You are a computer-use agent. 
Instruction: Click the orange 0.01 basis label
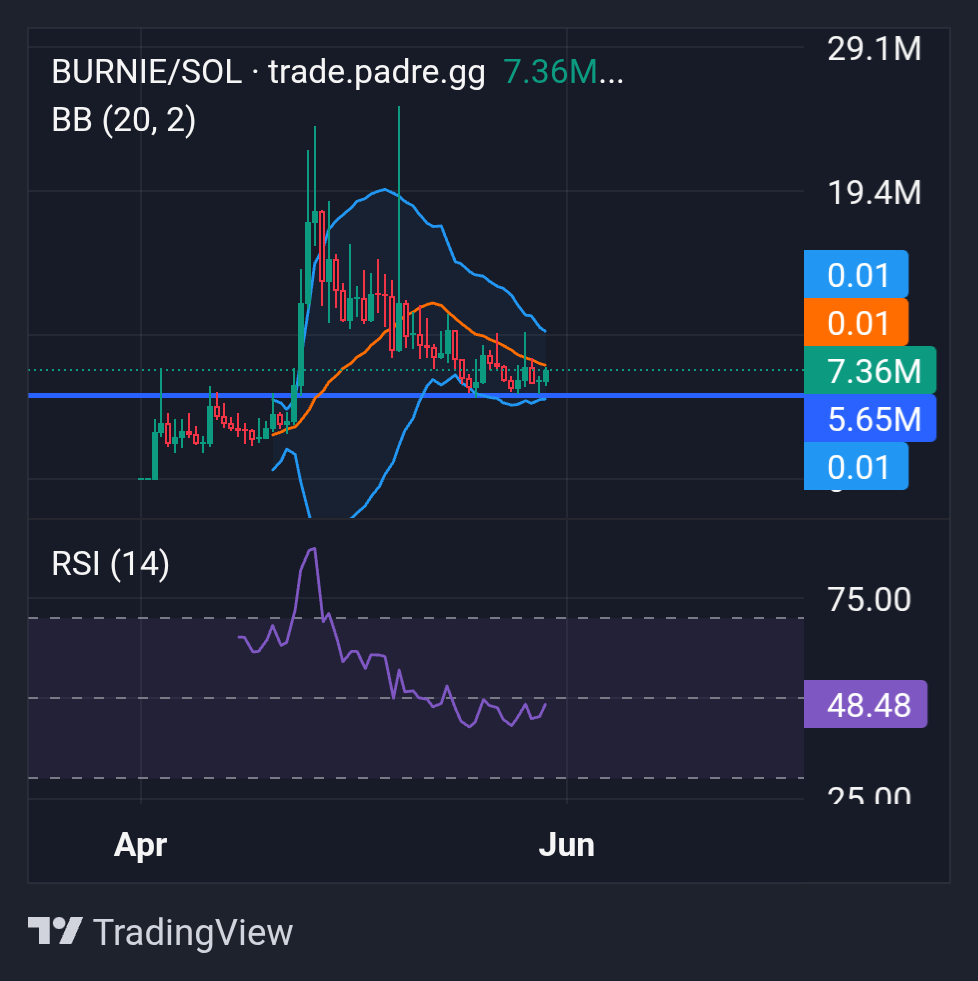(856, 322)
